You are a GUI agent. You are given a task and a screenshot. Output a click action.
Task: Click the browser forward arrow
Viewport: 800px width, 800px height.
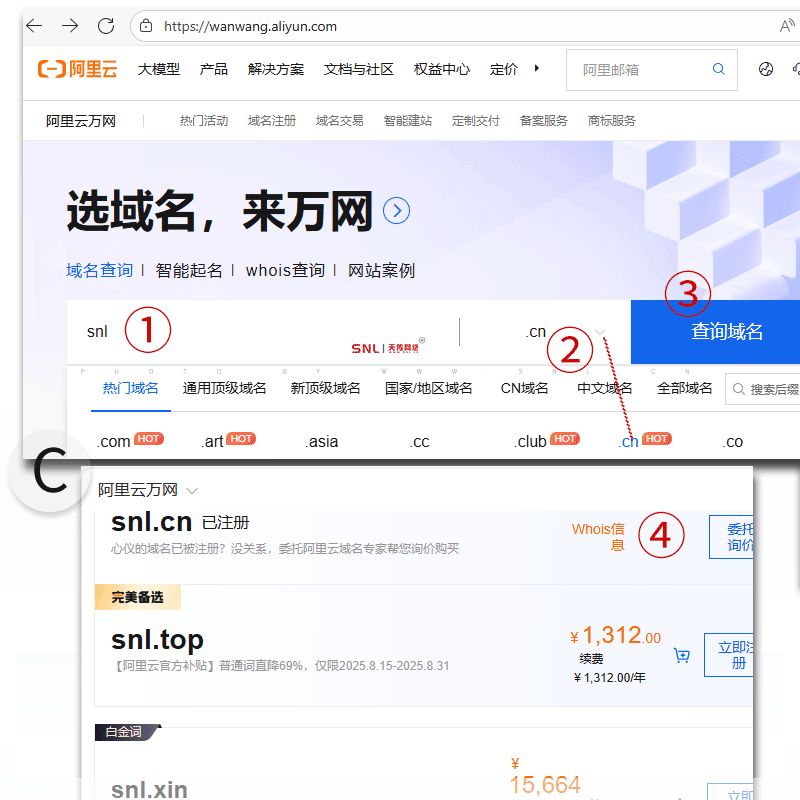pyautogui.click(x=70, y=26)
